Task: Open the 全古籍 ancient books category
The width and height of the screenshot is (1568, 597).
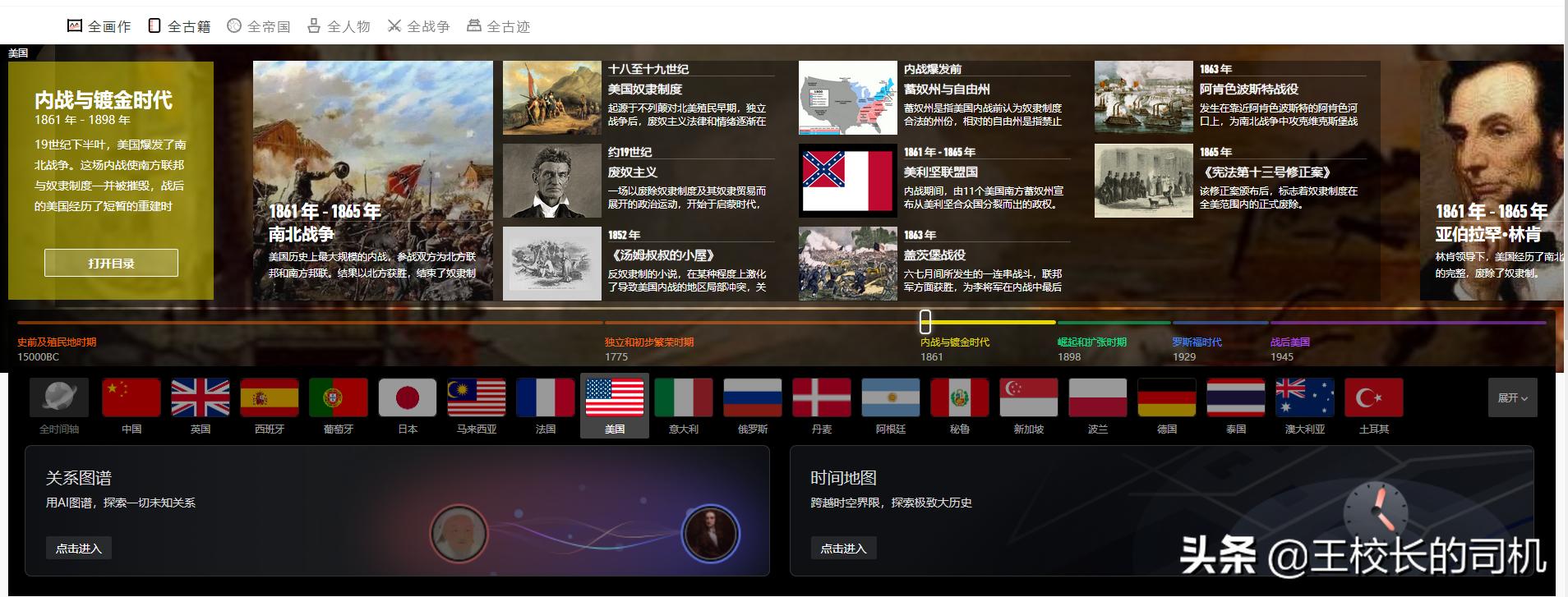Action: point(179,26)
